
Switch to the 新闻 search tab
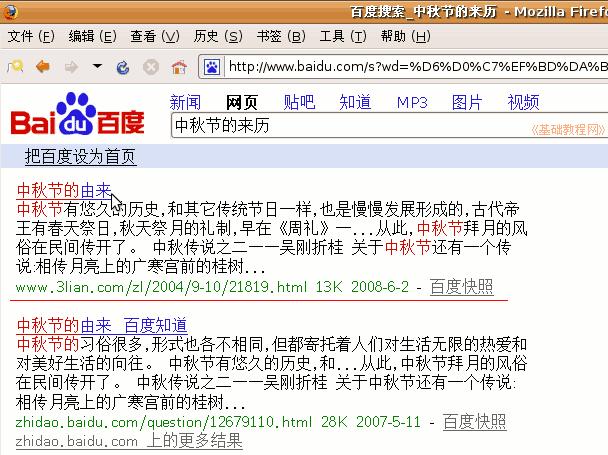[x=185, y=102]
